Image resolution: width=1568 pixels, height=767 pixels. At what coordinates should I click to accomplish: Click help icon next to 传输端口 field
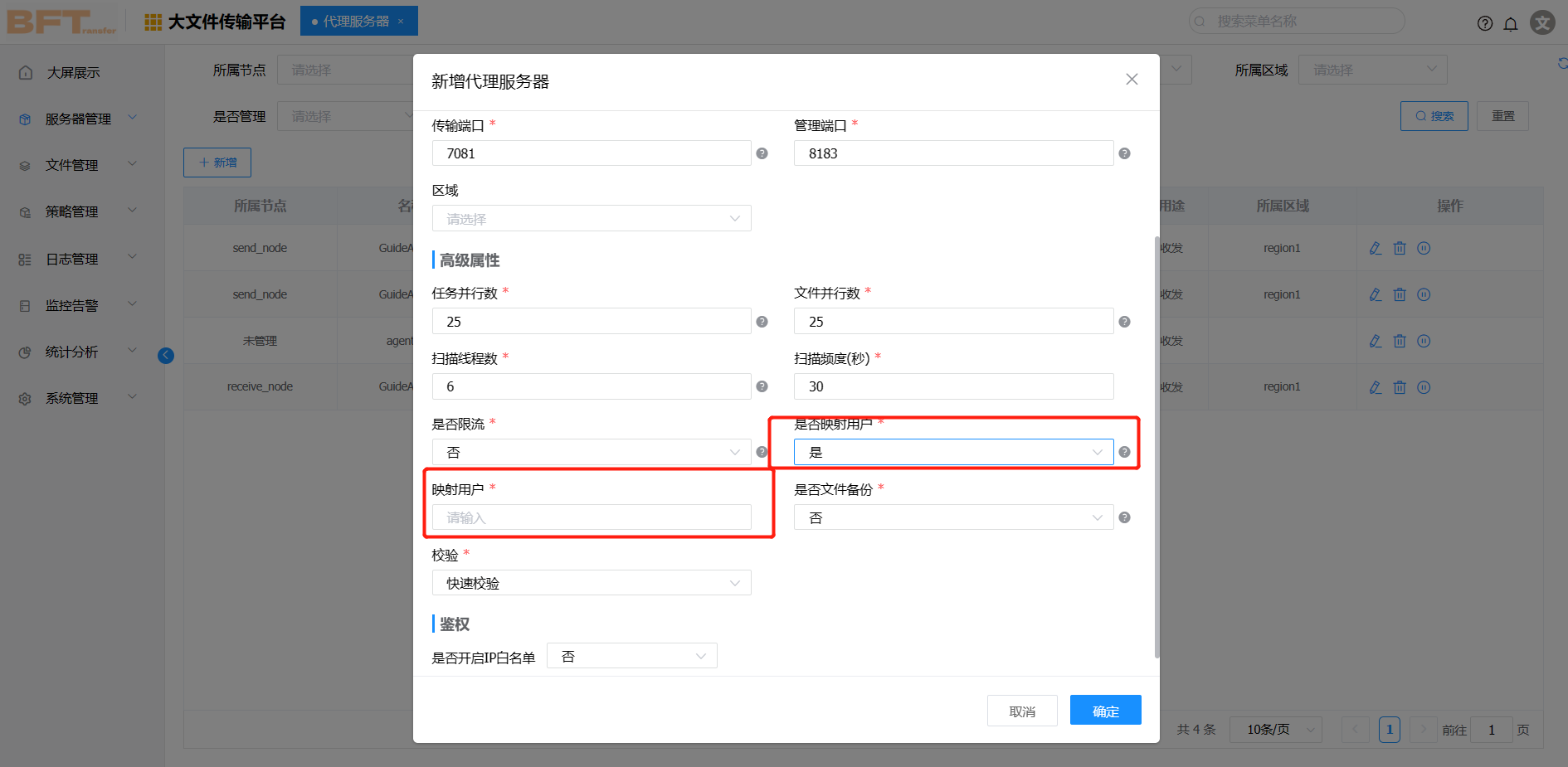click(762, 153)
